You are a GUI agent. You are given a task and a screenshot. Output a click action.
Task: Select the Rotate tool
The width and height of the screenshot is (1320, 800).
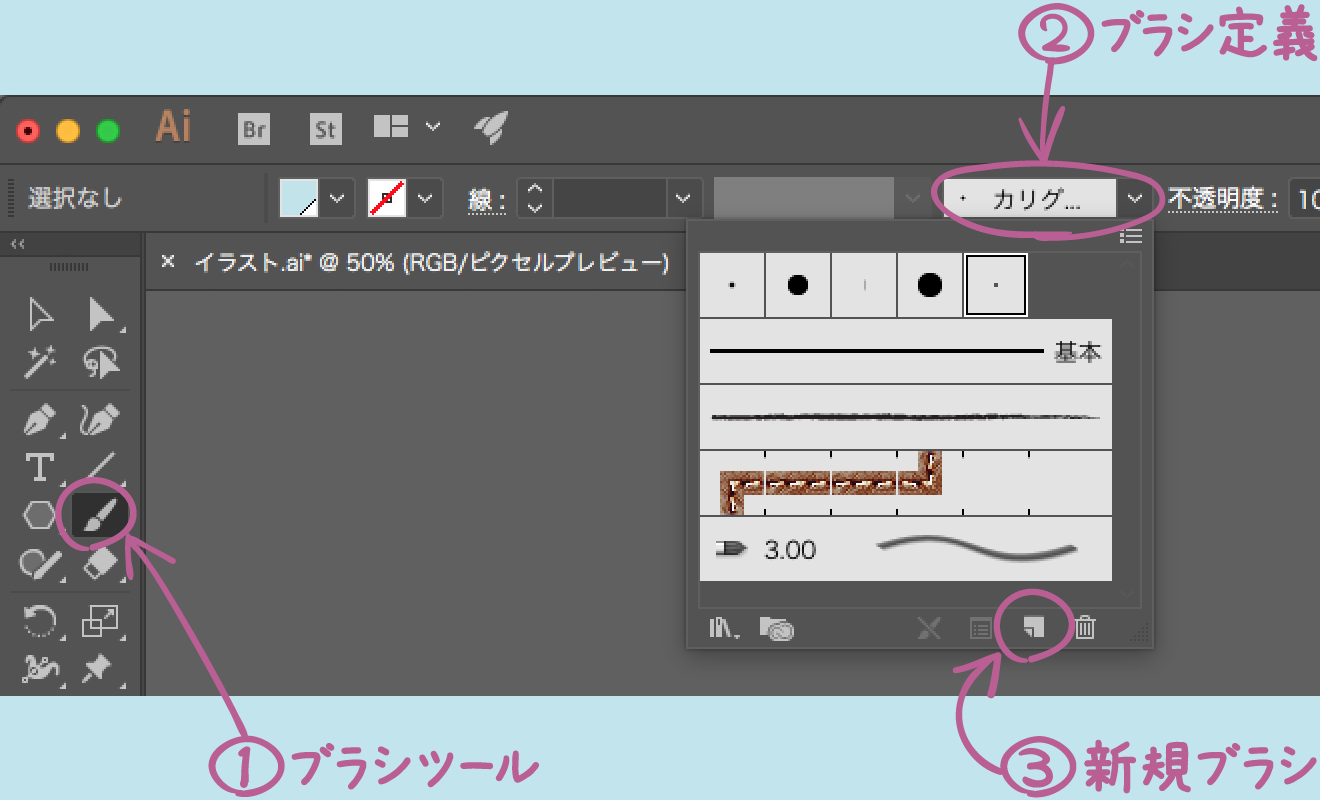point(40,622)
